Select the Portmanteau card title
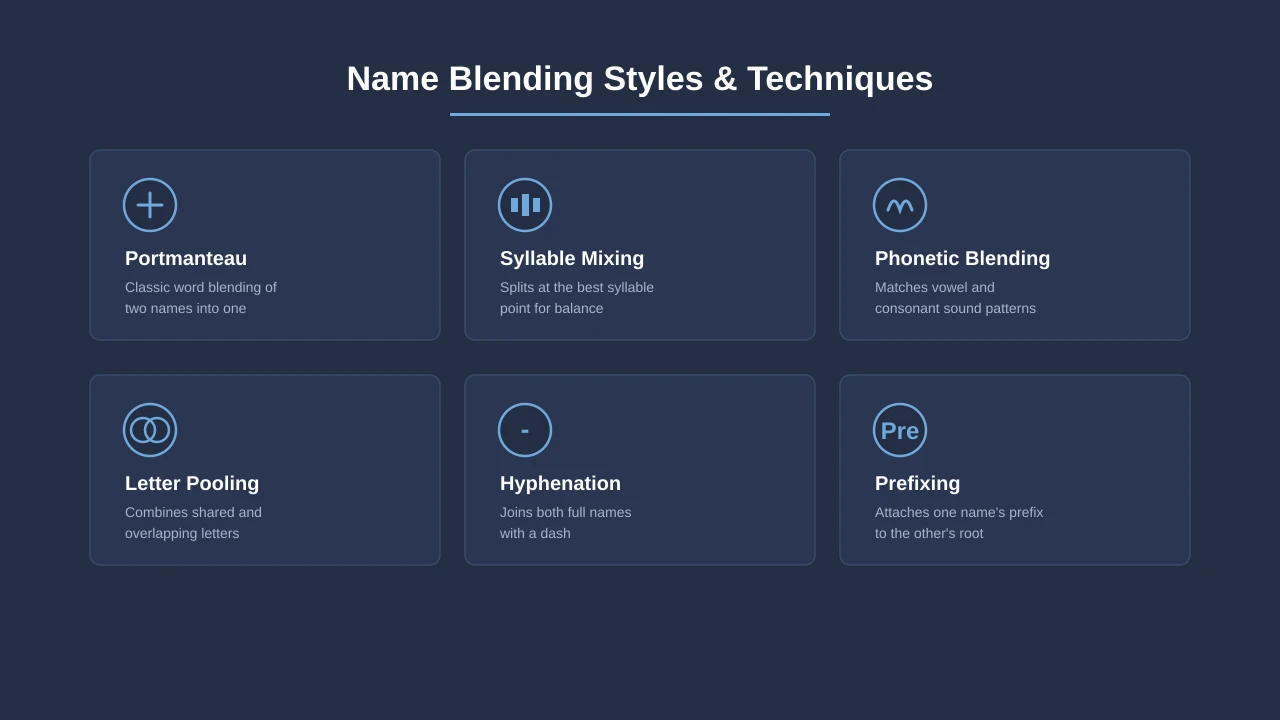The width and height of the screenshot is (1280, 720). [x=186, y=258]
